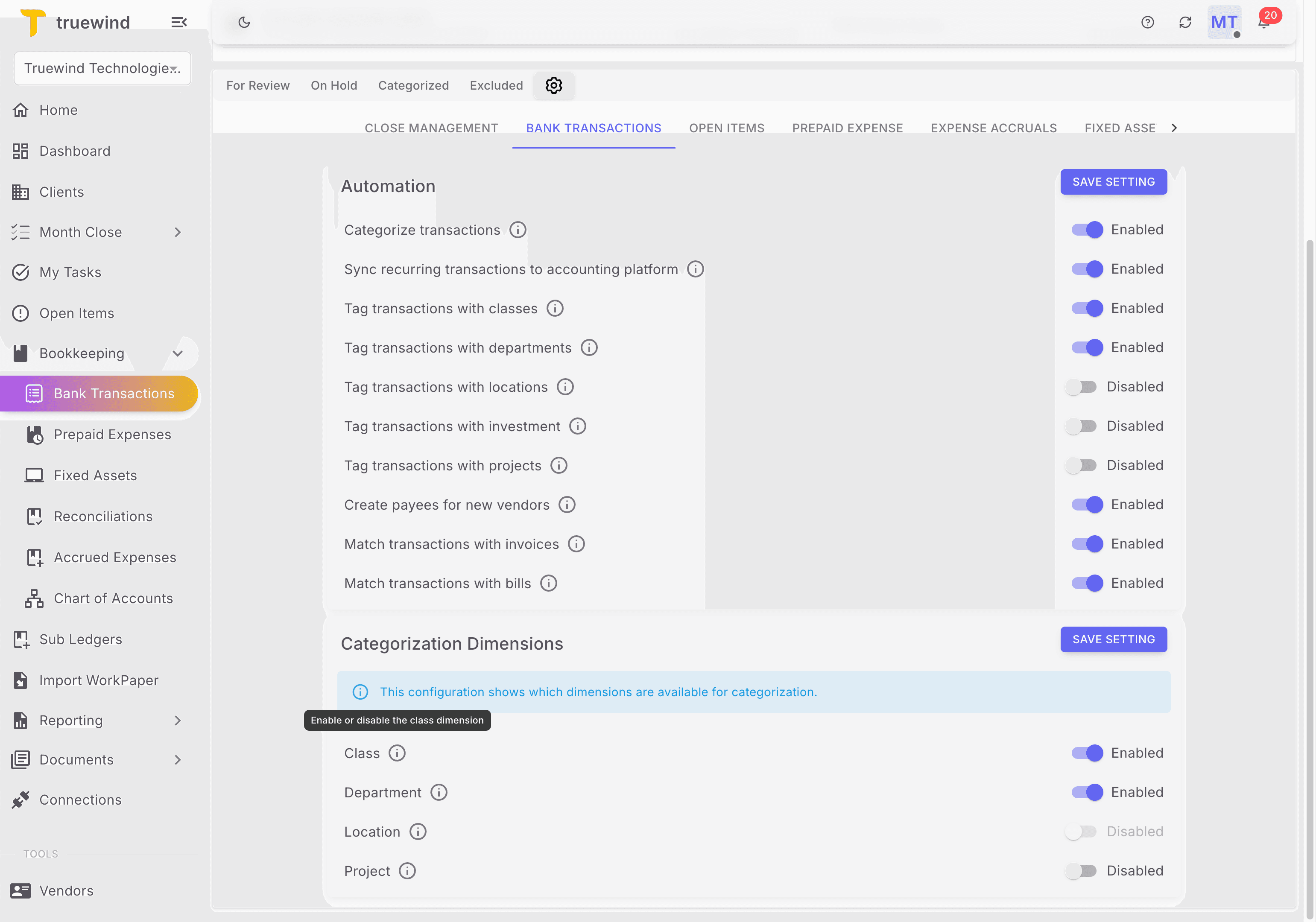Enable Tag transactions with locations
Screen dimensions: 1316x922
coord(1081,386)
